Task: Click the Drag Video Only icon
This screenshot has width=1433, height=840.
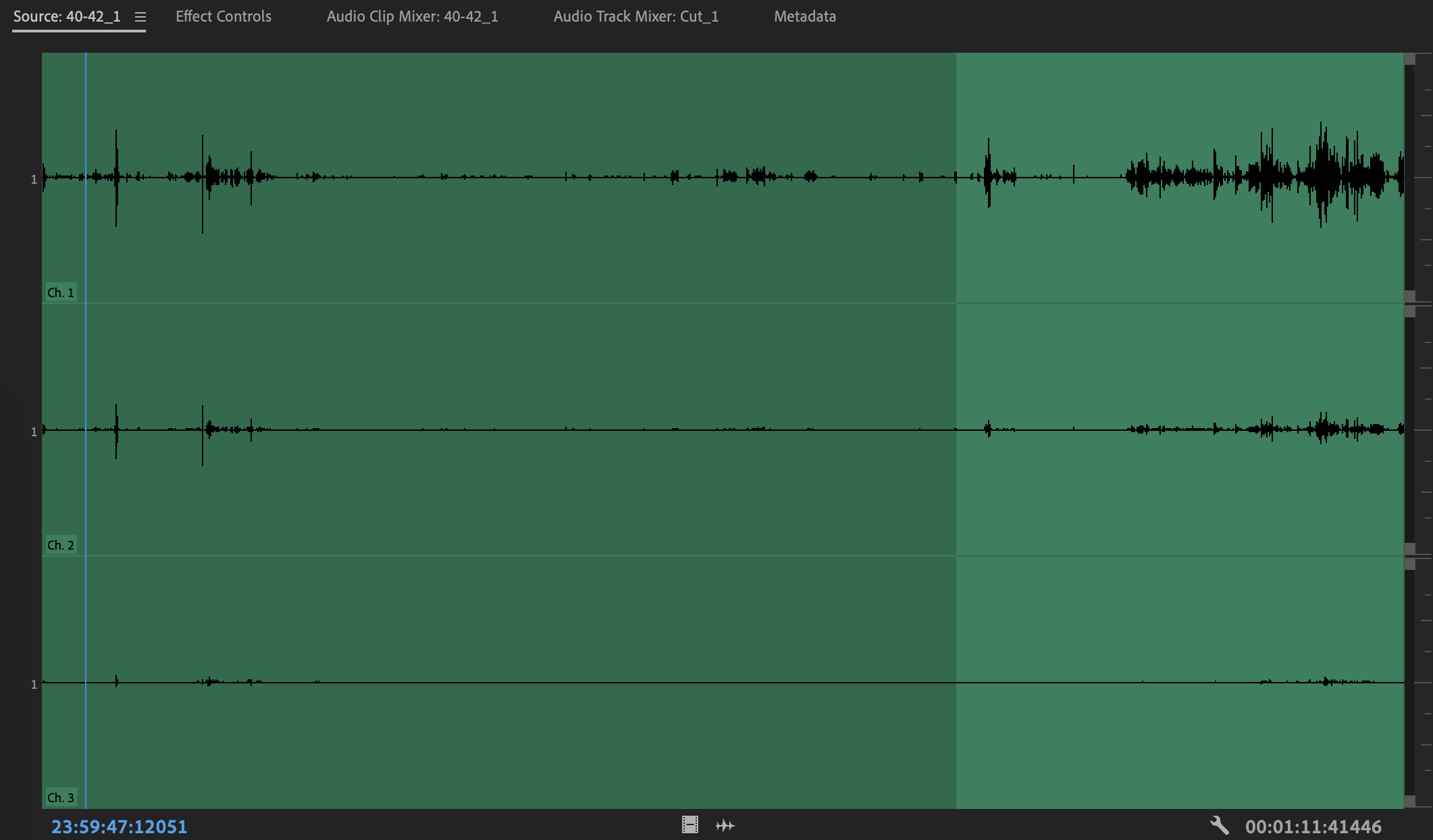Action: (x=689, y=824)
